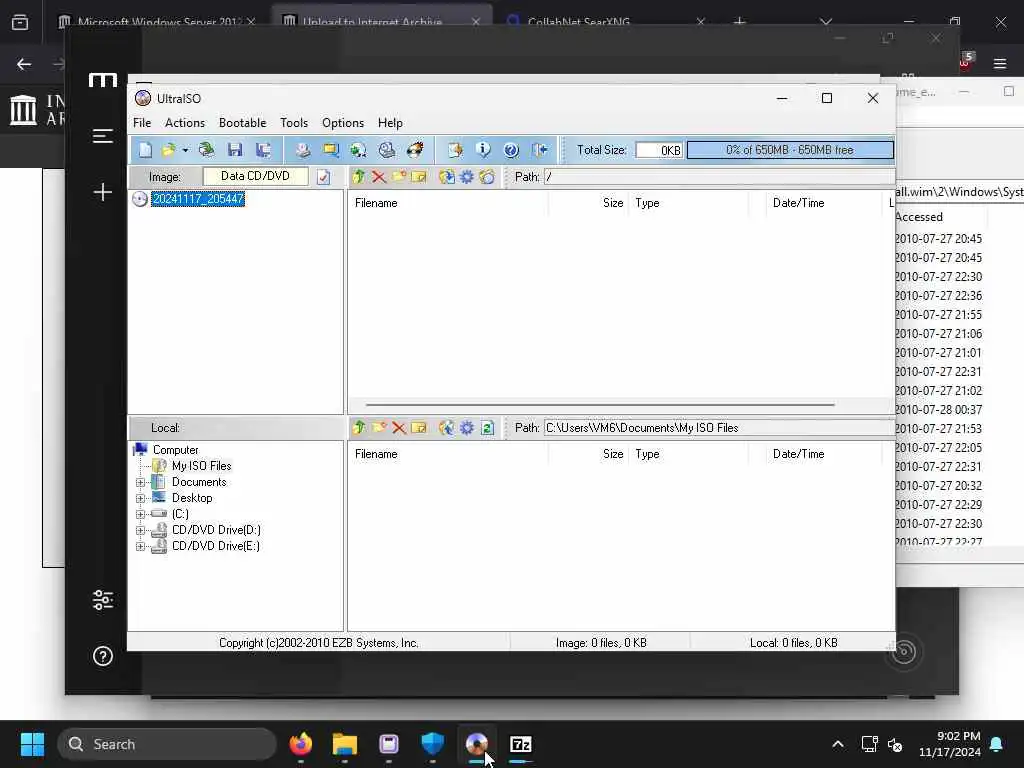Click the Burn CD/DVD Image icon
Image resolution: width=1024 pixels, height=768 pixels.
coord(415,150)
